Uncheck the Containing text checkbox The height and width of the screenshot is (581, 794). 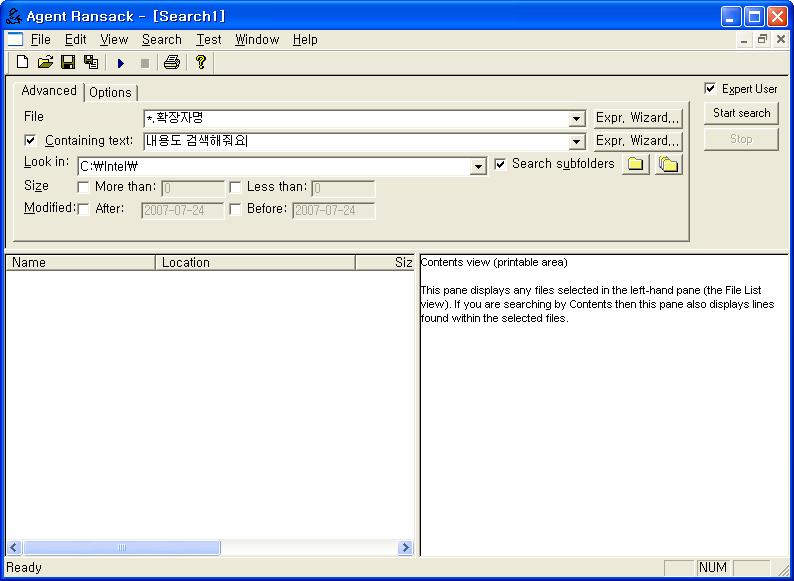[30, 140]
